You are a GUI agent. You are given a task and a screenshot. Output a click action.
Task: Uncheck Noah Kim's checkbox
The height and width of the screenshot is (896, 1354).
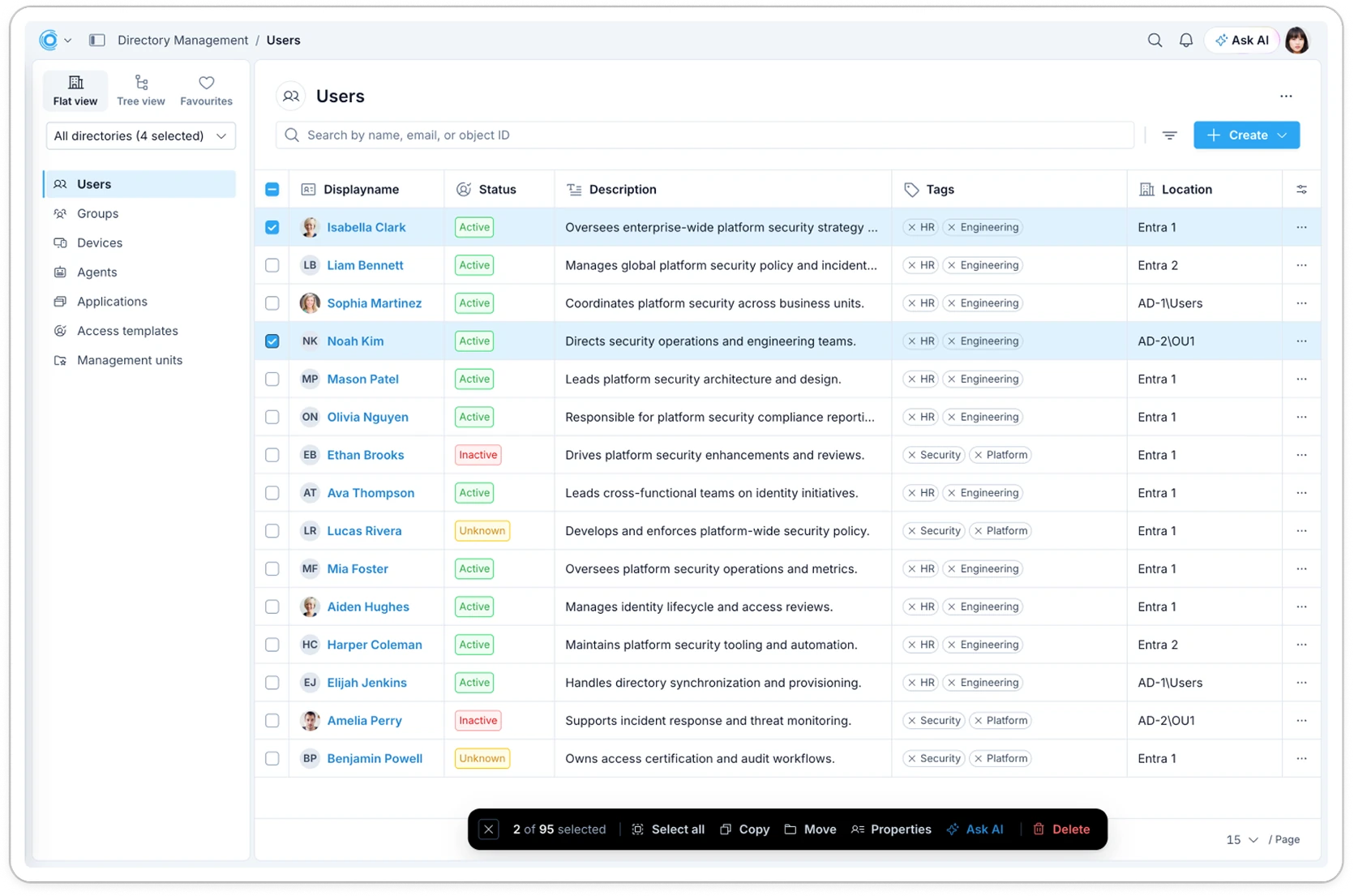point(272,341)
